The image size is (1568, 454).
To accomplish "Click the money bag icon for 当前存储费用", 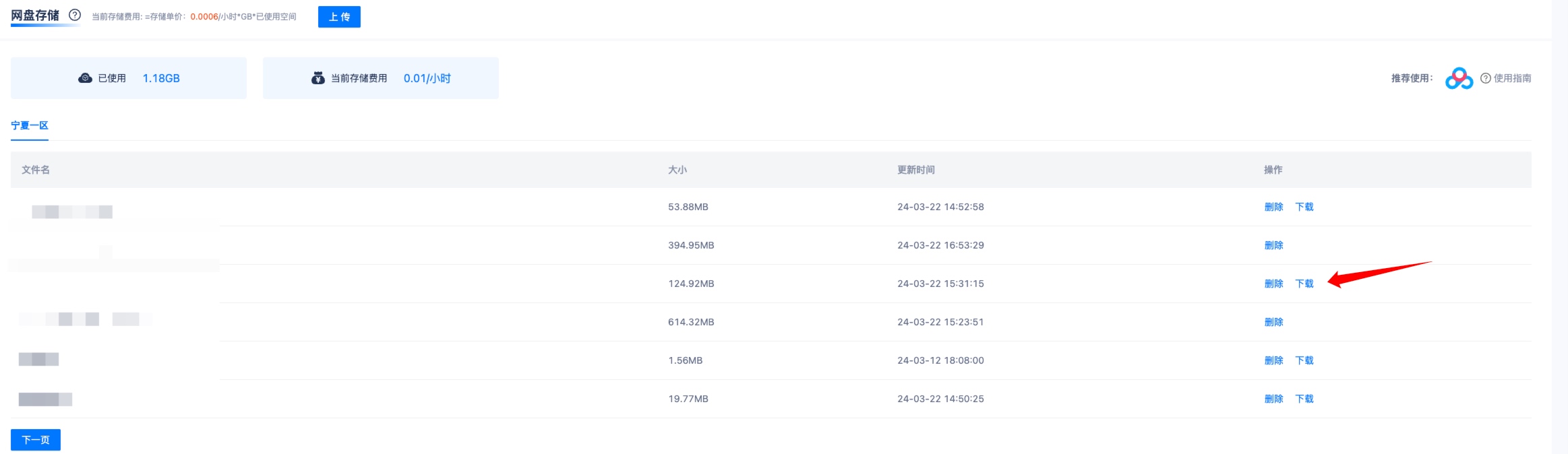I will point(318,78).
